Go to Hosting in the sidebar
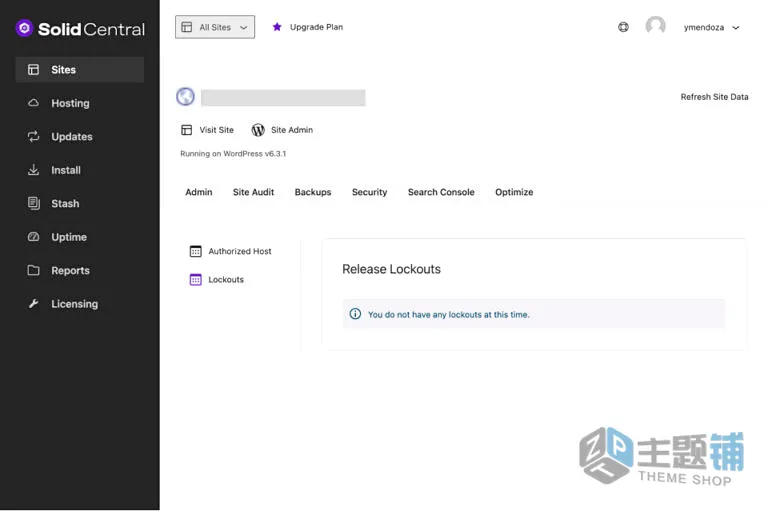The width and height of the screenshot is (768, 511). coord(80,103)
